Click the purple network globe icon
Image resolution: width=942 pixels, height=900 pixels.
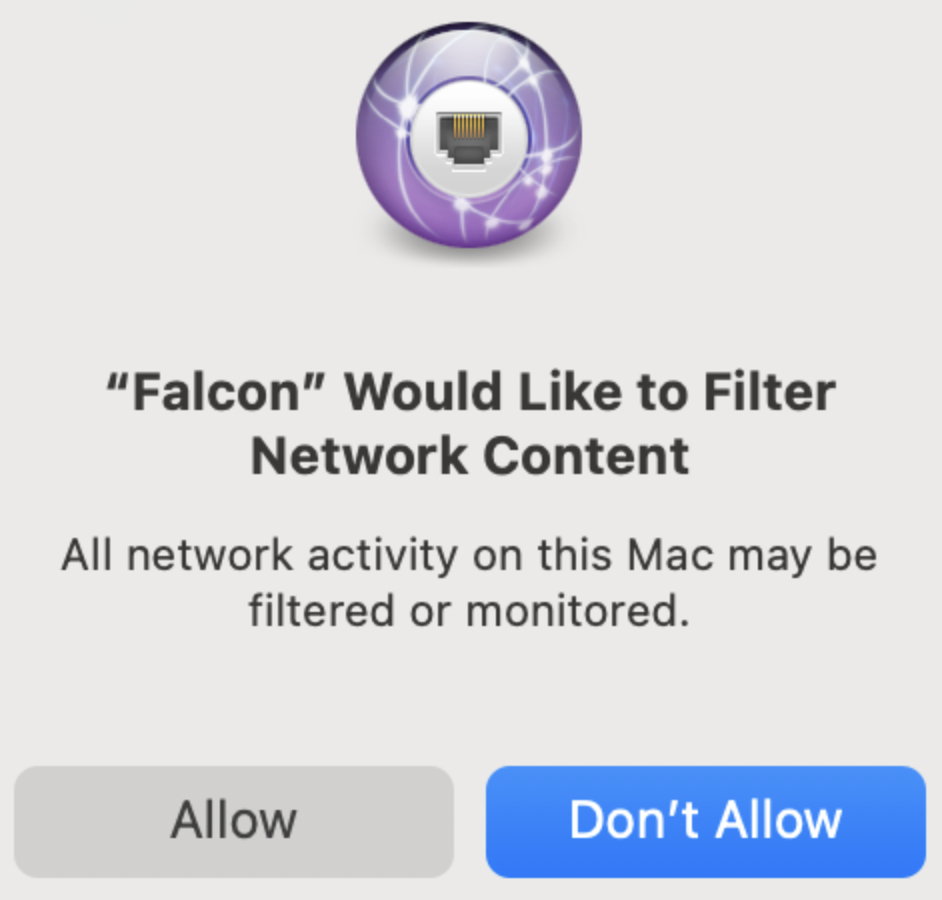pyautogui.click(x=469, y=135)
